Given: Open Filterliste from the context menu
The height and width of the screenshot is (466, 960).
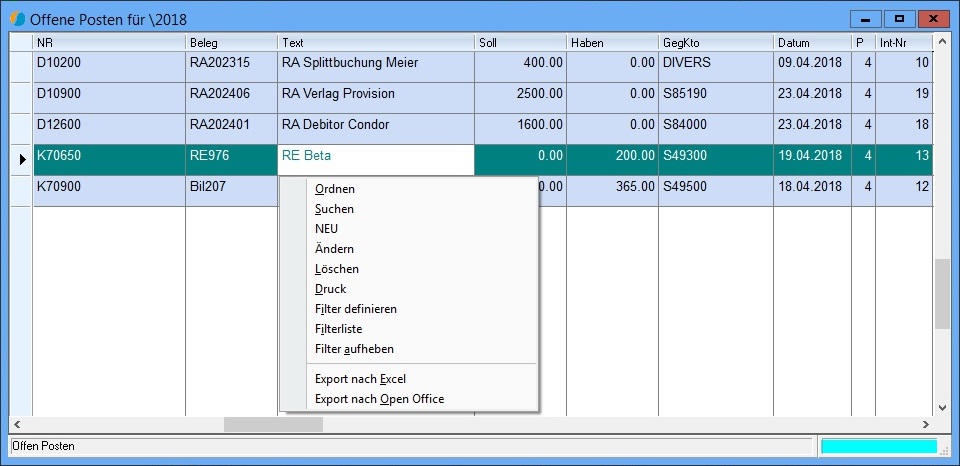Looking at the screenshot, I should tap(338, 329).
